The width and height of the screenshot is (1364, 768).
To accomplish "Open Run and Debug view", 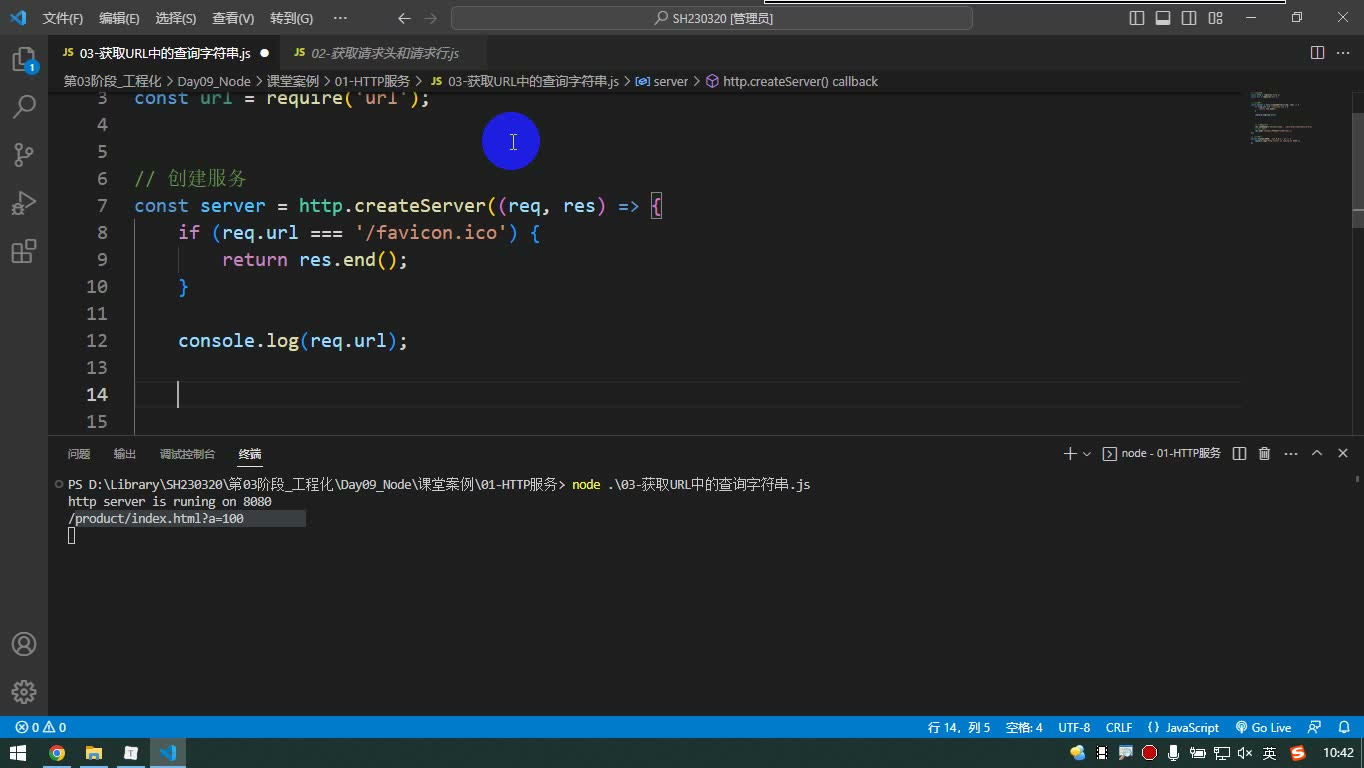I will pyautogui.click(x=24, y=203).
